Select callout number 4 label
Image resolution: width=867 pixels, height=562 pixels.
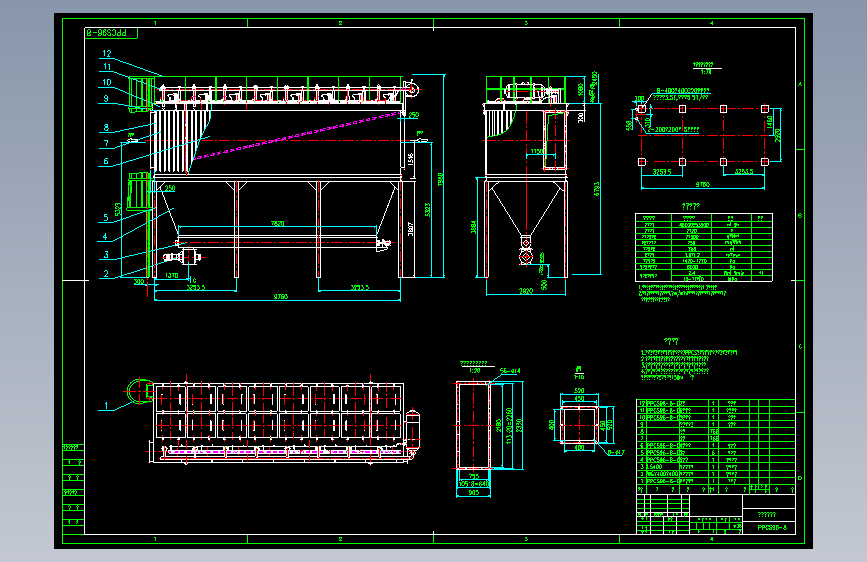tap(105, 236)
